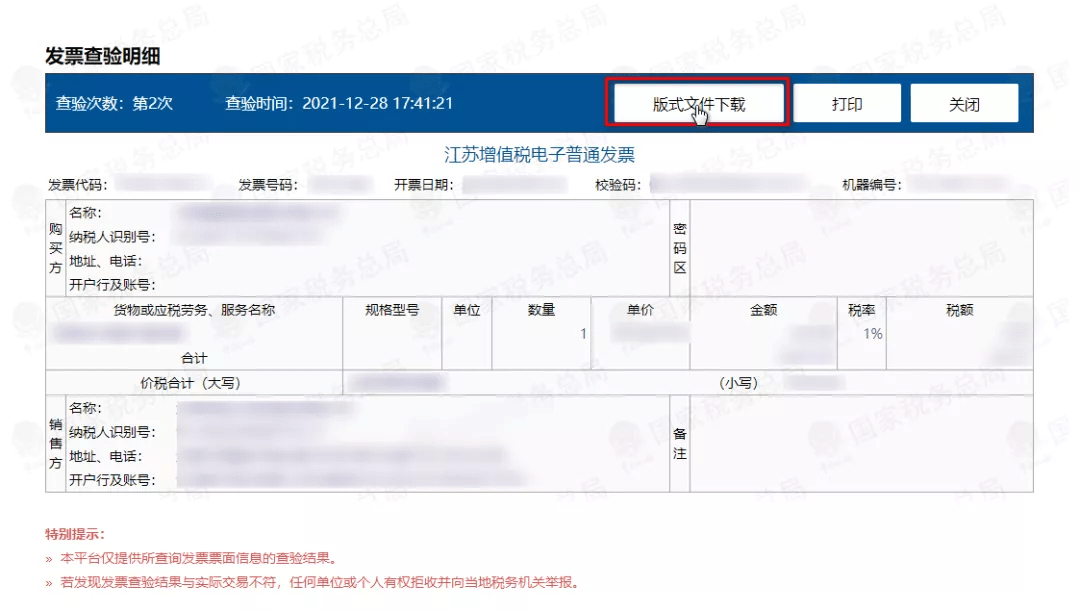Select the 机器编号 label
The image size is (1080, 611).
click(872, 185)
